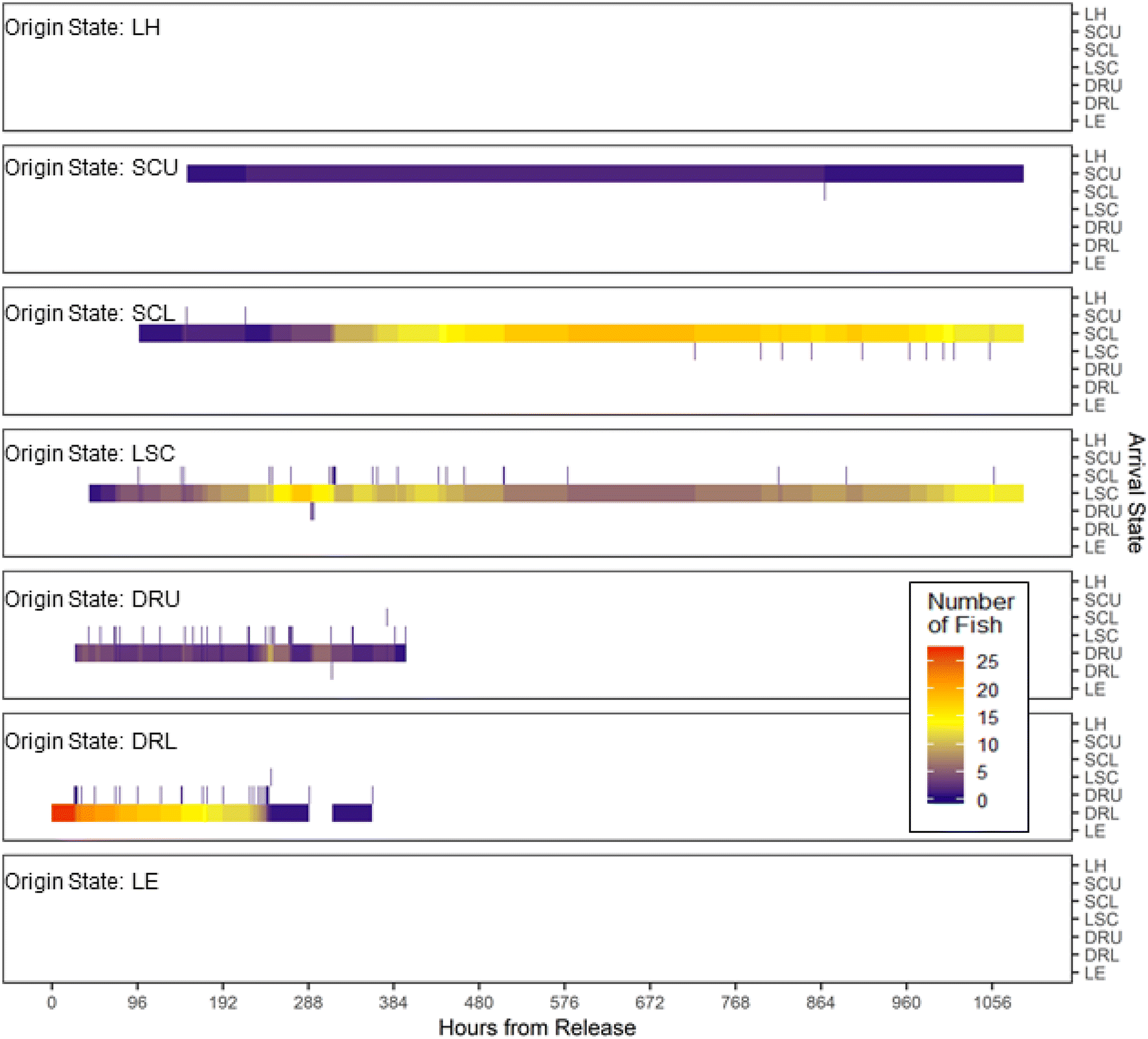Click x-axis tick label 0
This screenshot has height=1039, width=1148.
pyautogui.click(x=52, y=1003)
